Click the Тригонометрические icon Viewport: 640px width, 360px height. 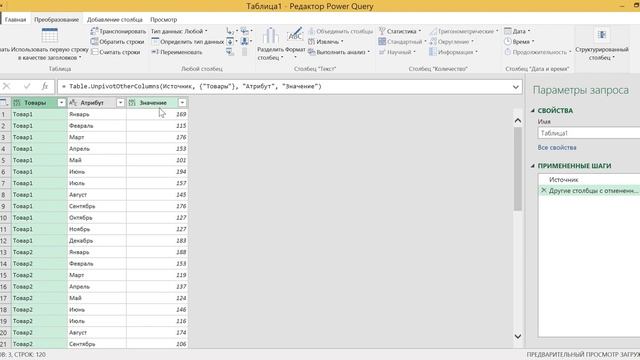click(x=433, y=31)
